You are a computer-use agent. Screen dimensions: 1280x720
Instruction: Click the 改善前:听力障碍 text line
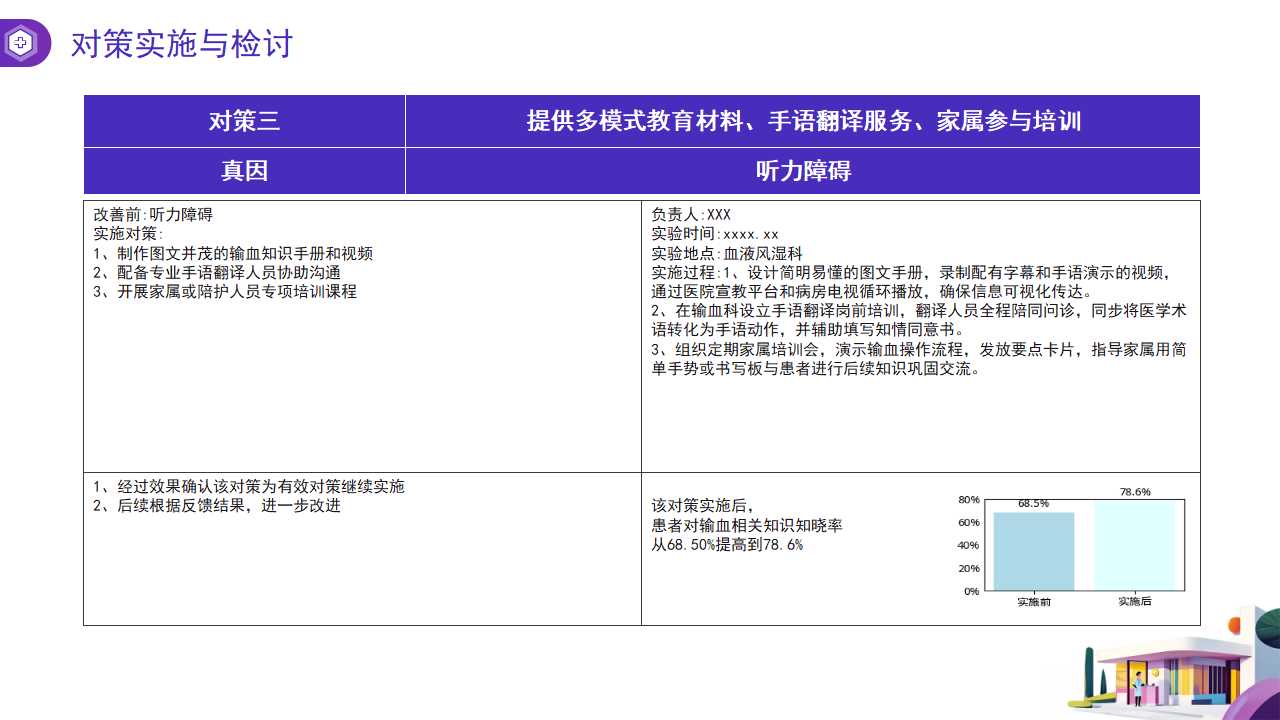[153, 215]
